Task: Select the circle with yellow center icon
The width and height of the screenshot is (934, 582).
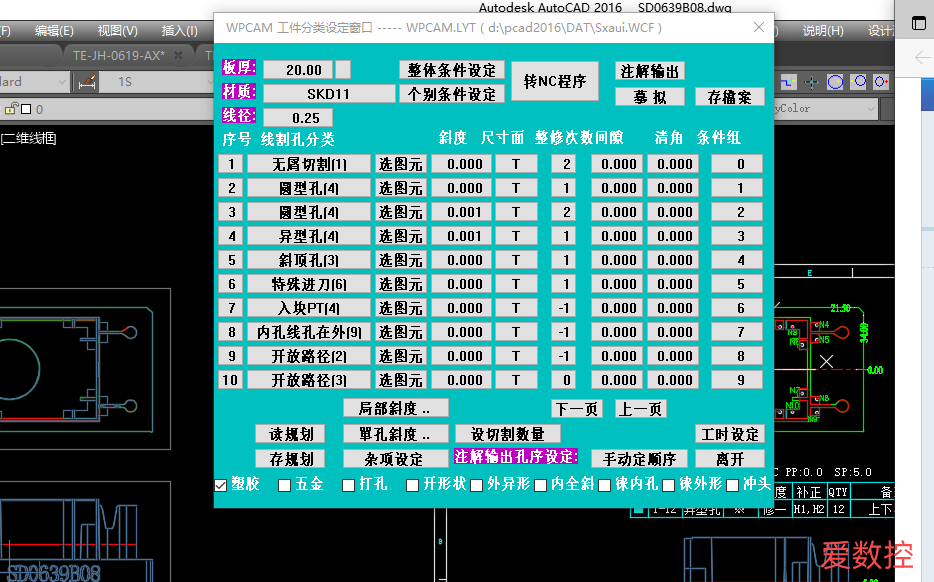Action: pyautogui.click(x=835, y=82)
